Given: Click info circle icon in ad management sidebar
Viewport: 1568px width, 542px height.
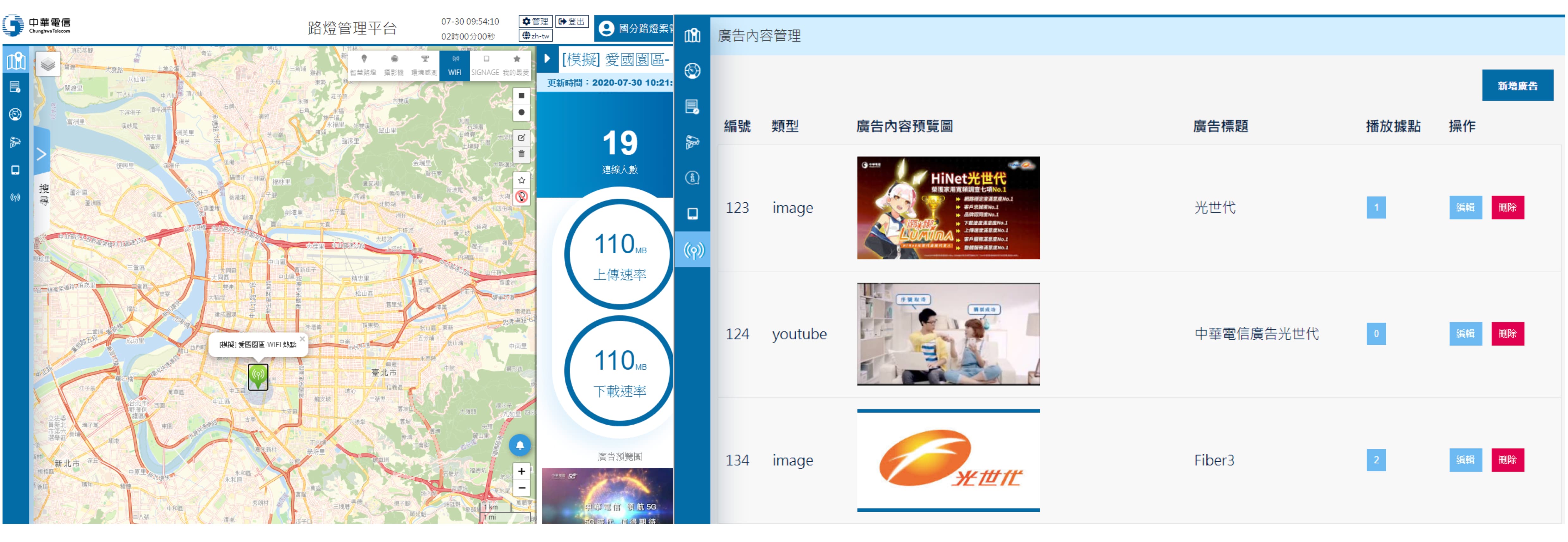Looking at the screenshot, I should pos(692,178).
